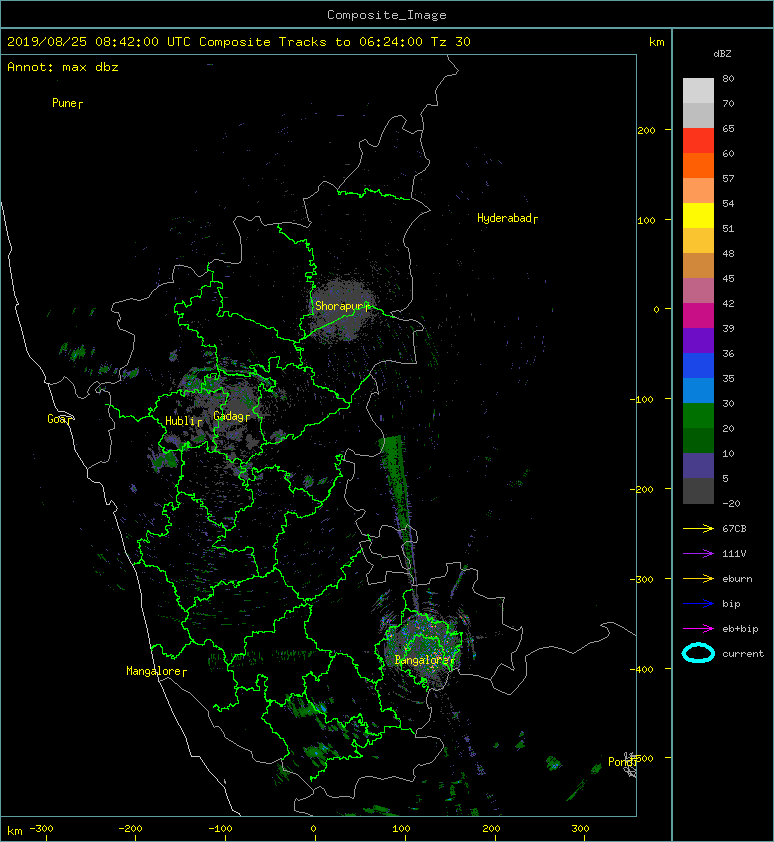774x842 pixels.
Task: Click the cyan 'current' ellipse legend icon
Action: pos(698,653)
